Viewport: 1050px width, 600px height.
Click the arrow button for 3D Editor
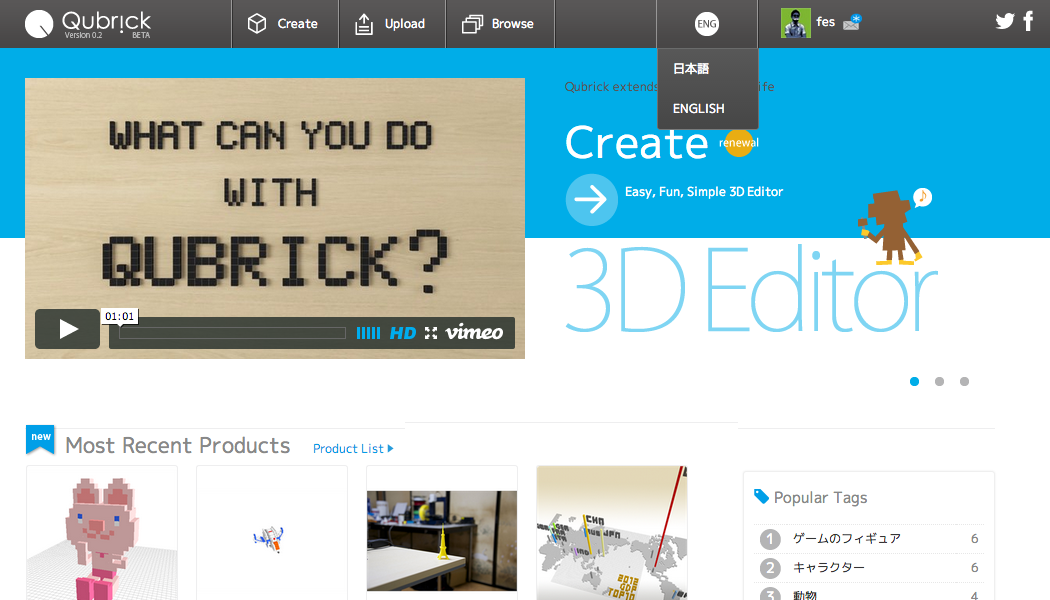(x=591, y=200)
